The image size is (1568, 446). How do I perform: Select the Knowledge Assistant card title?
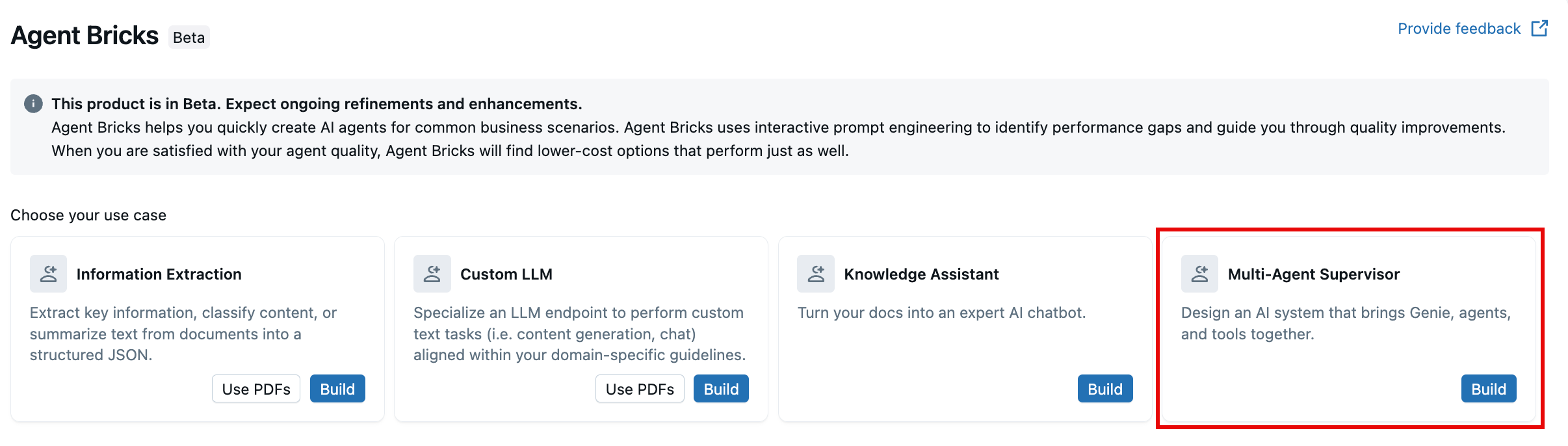[x=921, y=274]
